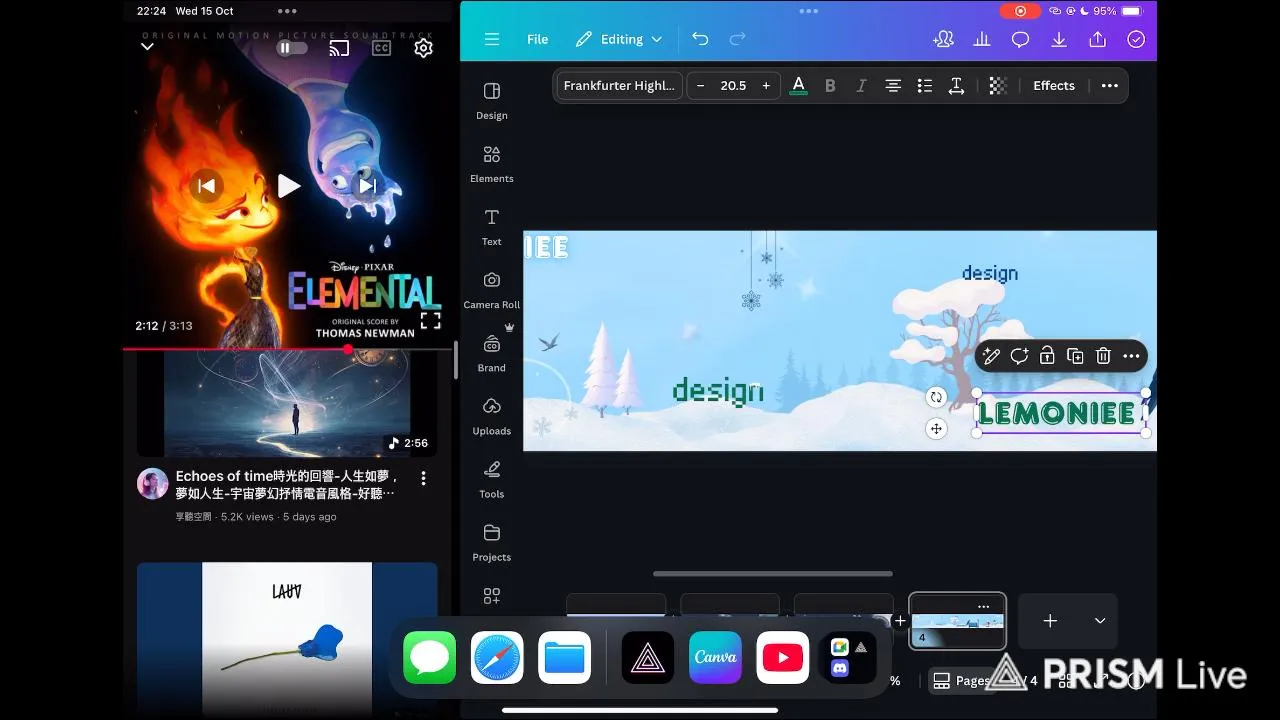1280x720 pixels.
Task: Share the design via upload icon
Action: [x=1098, y=39]
